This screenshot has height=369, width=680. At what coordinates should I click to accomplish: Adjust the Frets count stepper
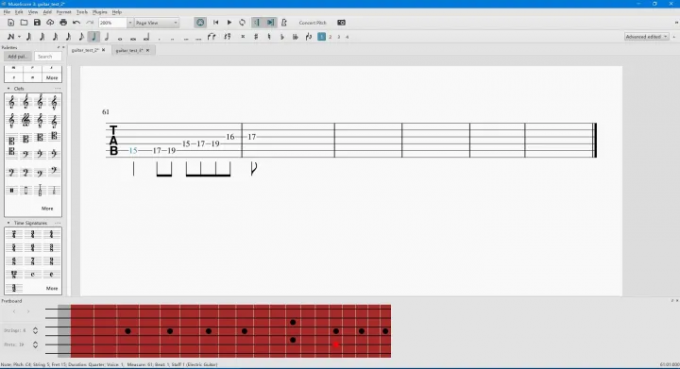tap(35, 345)
